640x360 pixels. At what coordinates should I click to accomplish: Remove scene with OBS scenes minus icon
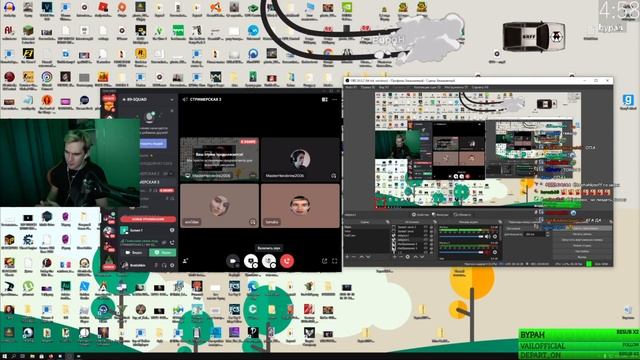pos(353,257)
